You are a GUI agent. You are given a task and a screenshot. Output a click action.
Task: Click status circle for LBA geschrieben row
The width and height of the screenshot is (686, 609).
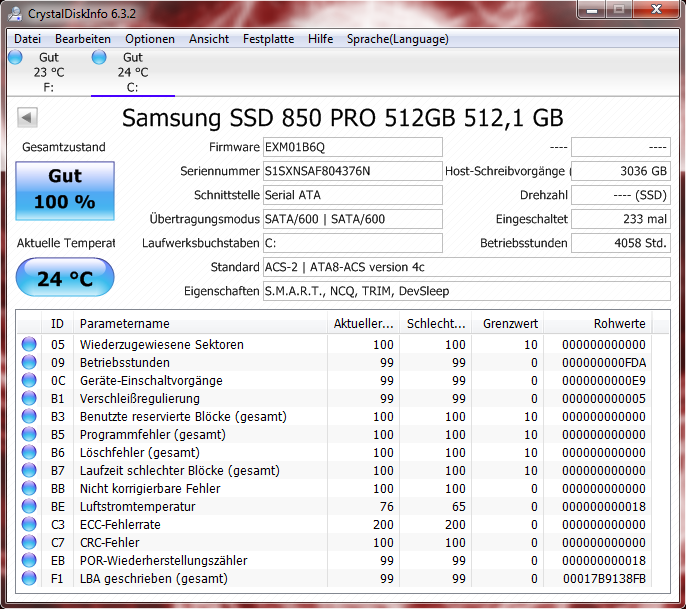[x=29, y=578]
